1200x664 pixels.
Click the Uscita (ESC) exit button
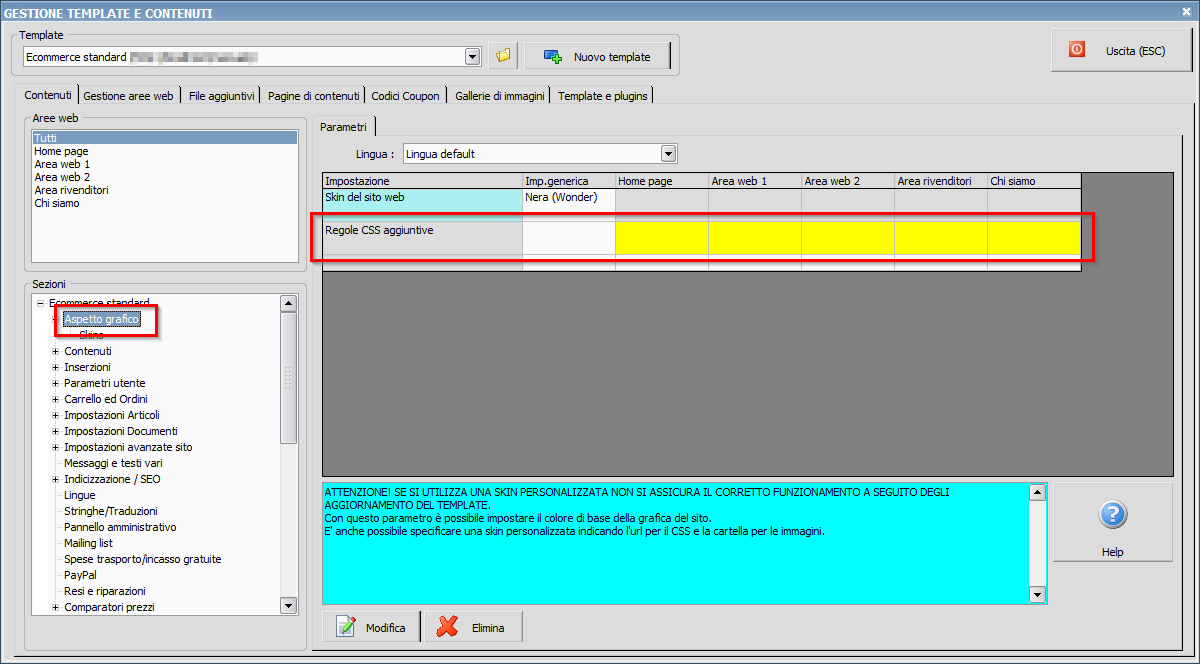tap(1121, 50)
